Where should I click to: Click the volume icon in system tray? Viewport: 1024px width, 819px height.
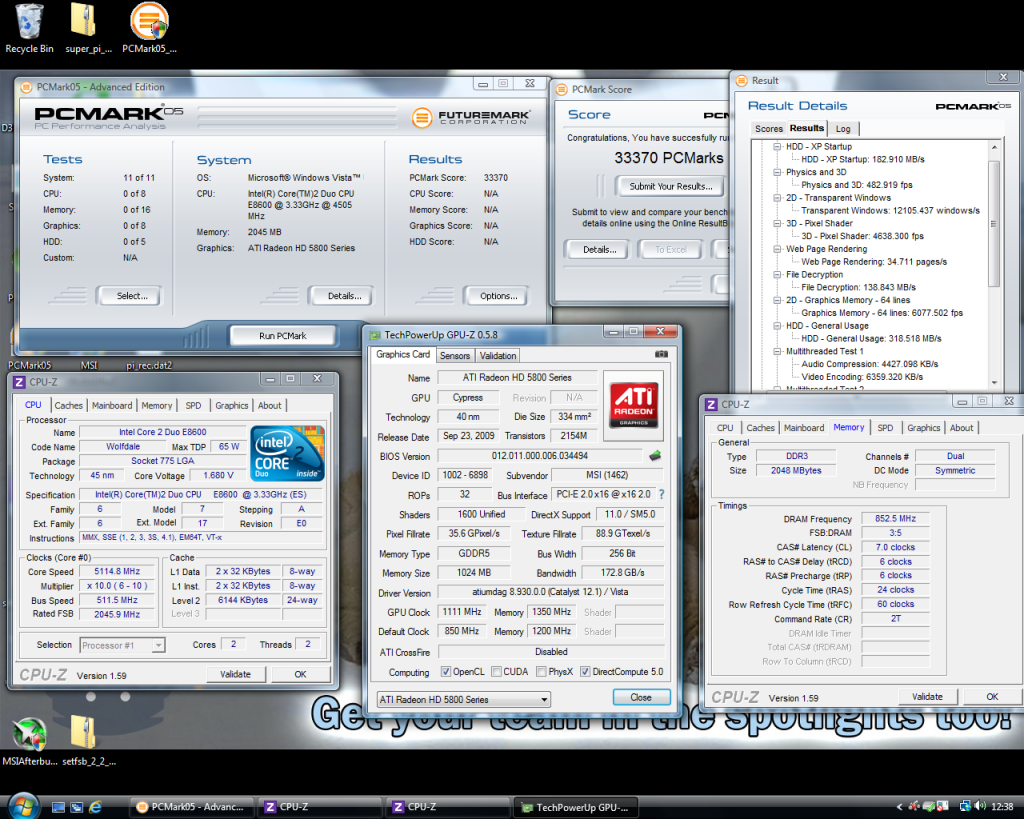click(x=980, y=807)
